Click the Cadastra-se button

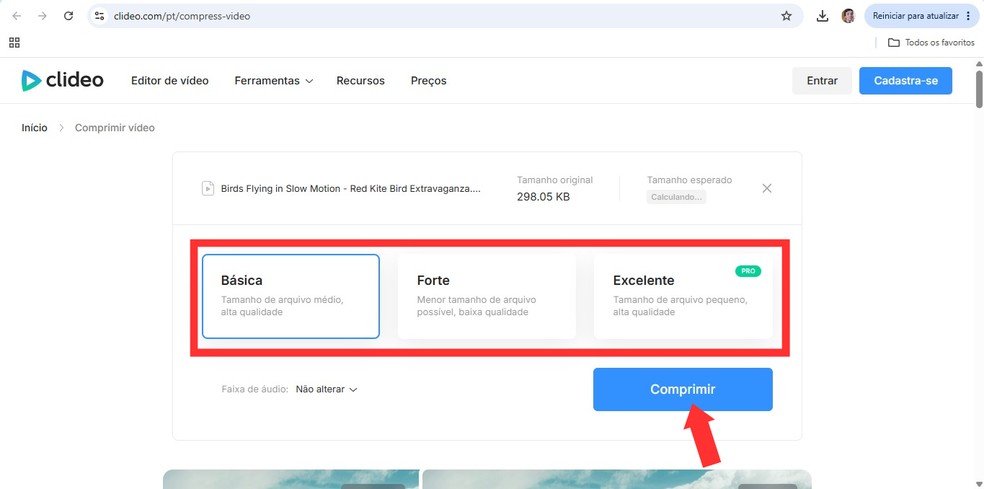pos(906,81)
